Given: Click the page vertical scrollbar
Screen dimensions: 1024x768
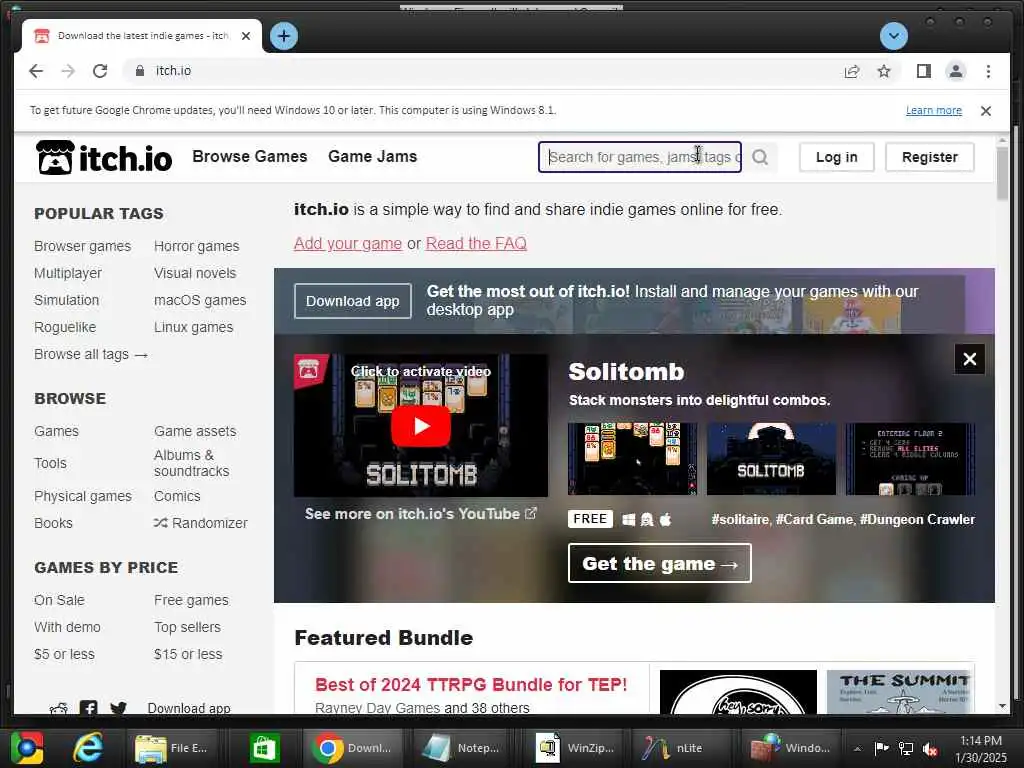Looking at the screenshot, I should coord(1002,174).
